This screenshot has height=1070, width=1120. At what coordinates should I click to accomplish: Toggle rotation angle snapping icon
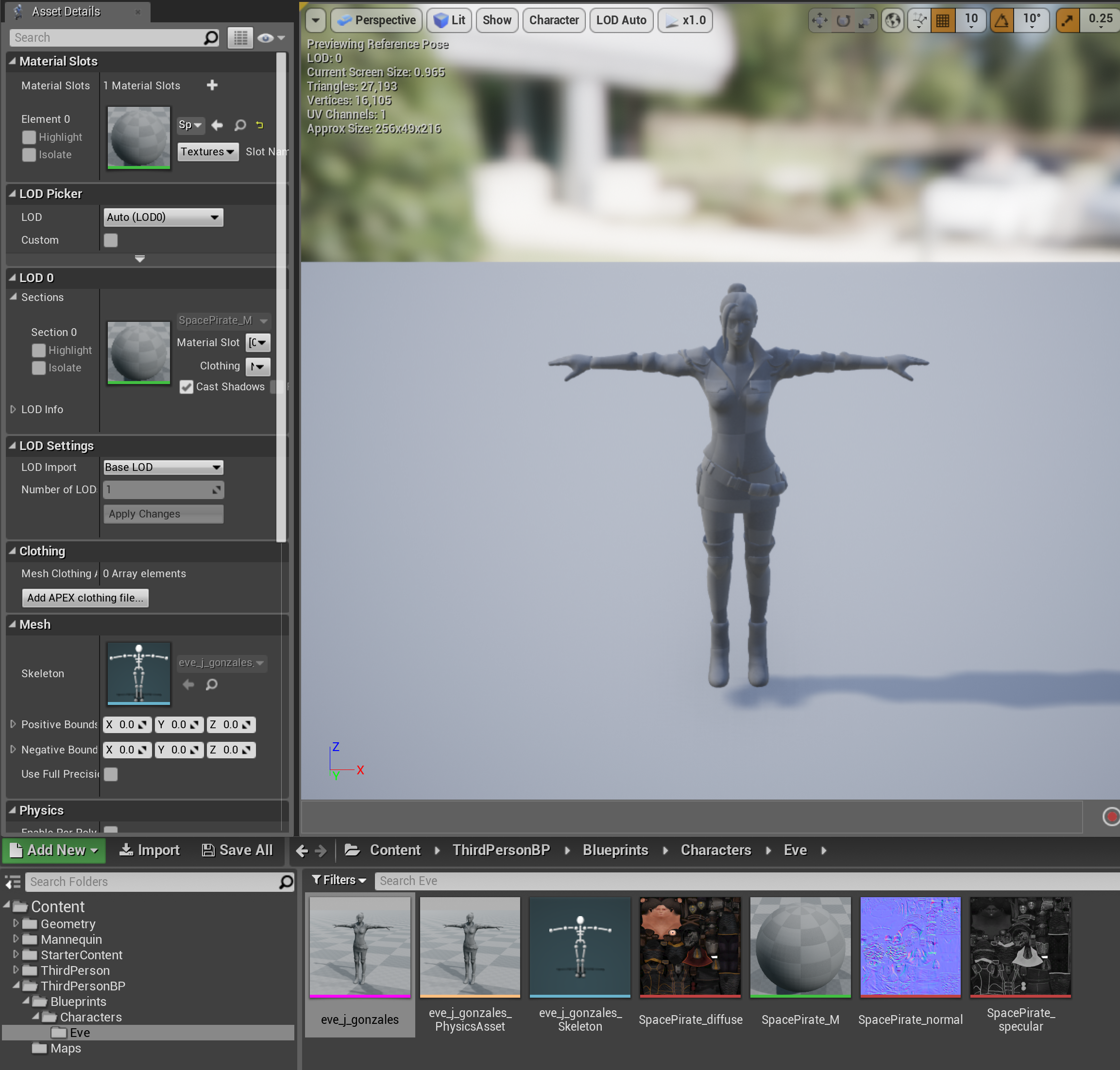[x=1001, y=20]
